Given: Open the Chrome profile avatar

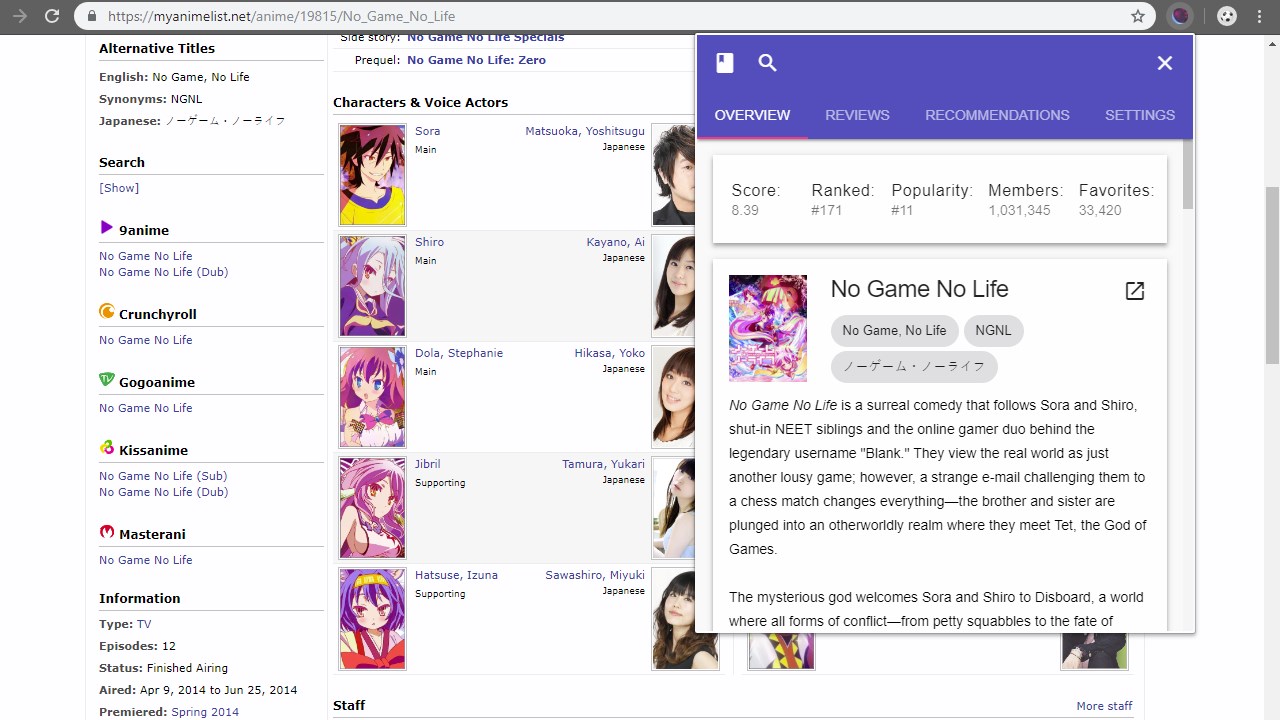Looking at the screenshot, I should tap(1227, 16).
